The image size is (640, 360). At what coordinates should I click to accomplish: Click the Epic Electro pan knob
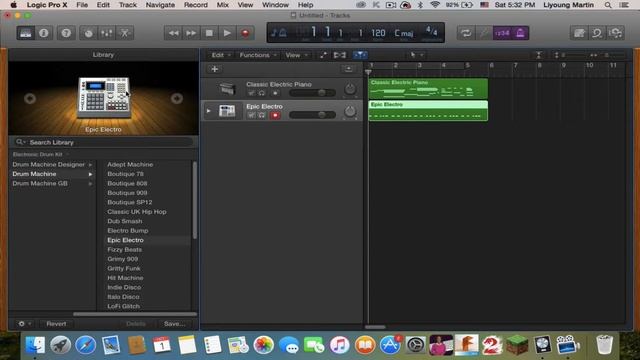[350, 111]
